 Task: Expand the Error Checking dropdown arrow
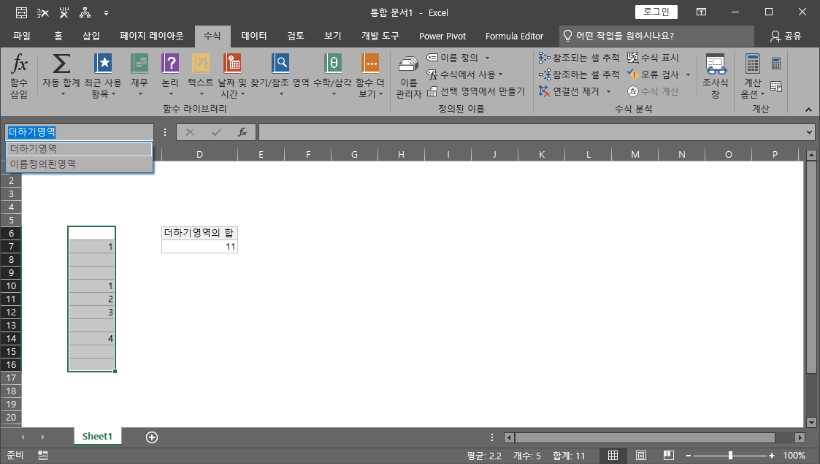coord(688,74)
